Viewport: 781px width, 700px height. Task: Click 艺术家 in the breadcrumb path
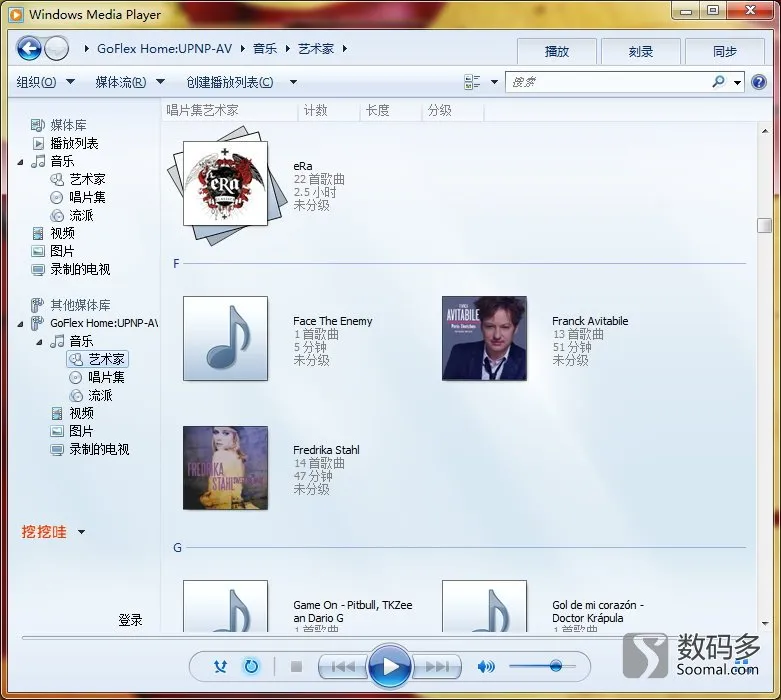tap(316, 48)
